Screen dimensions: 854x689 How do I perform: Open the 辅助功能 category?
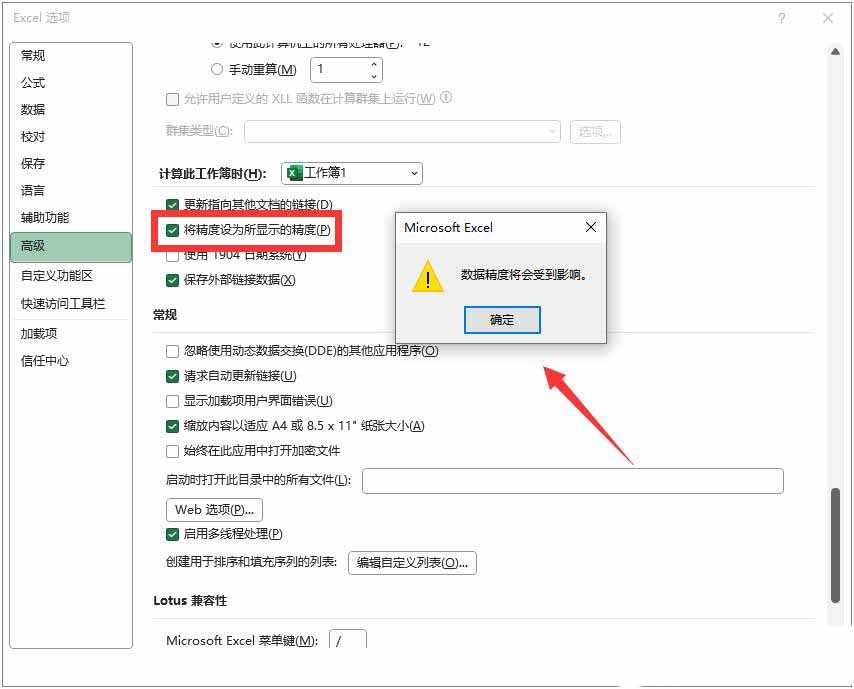click(x=71, y=218)
